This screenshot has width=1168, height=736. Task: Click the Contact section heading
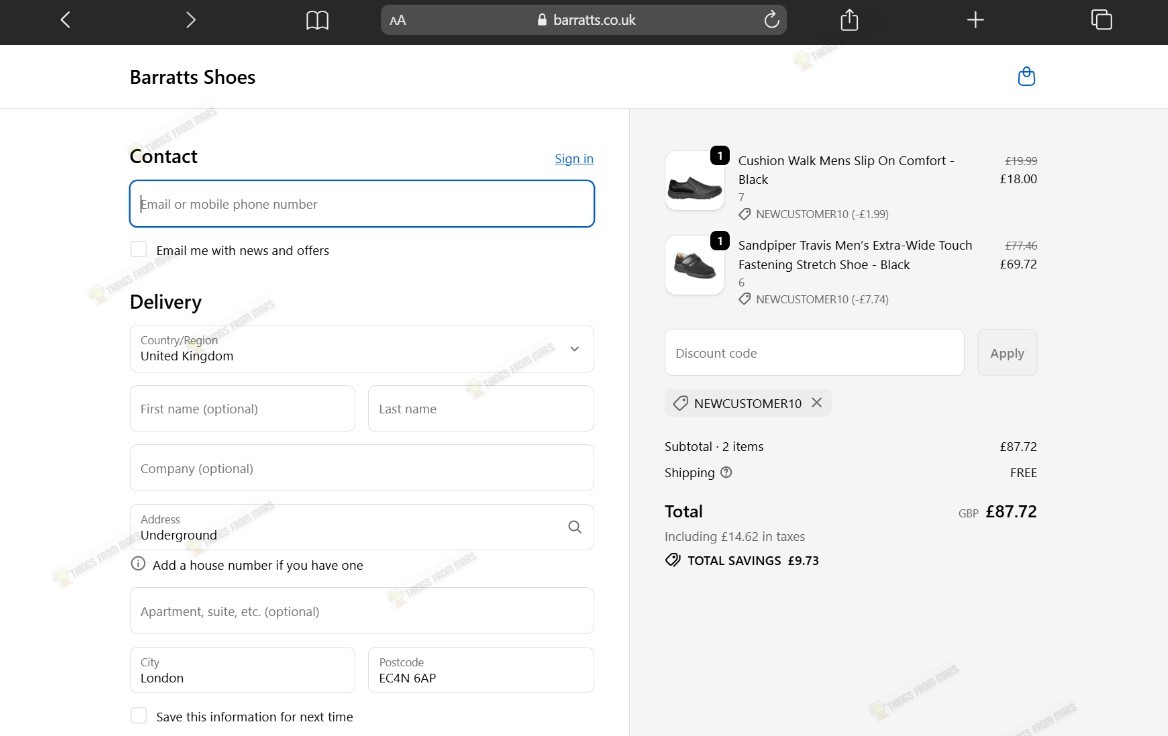coord(163,156)
